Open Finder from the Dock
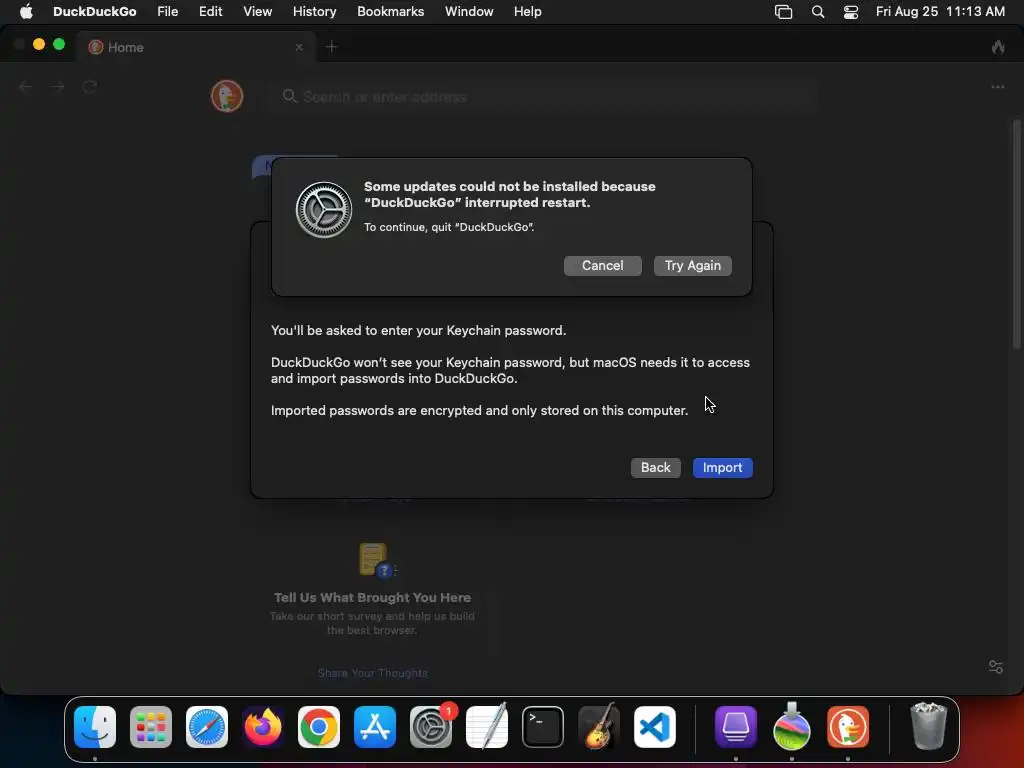Screen dimensions: 1024x768 pyautogui.click(x=95, y=727)
